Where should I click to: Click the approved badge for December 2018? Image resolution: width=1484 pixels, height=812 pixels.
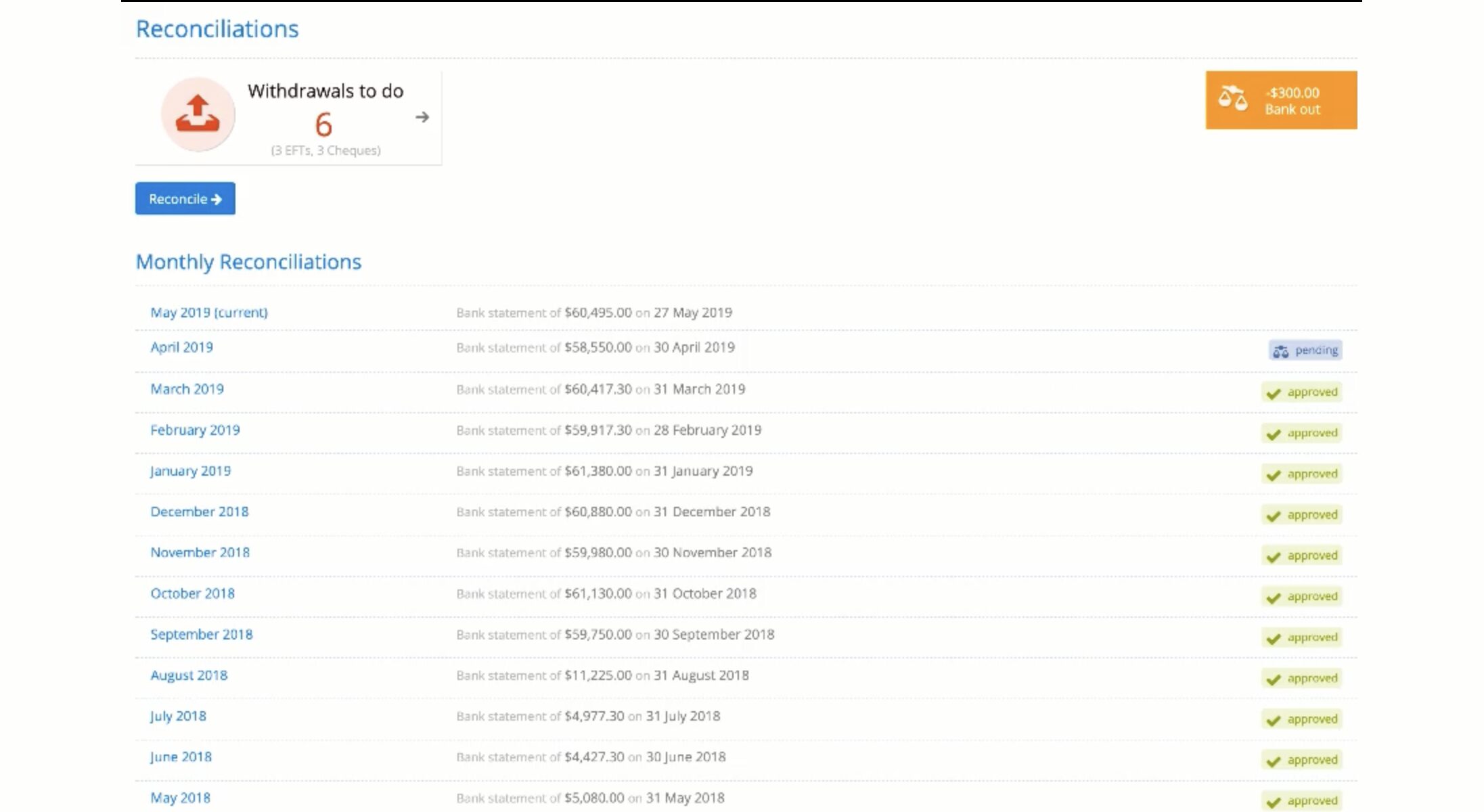tap(1301, 515)
